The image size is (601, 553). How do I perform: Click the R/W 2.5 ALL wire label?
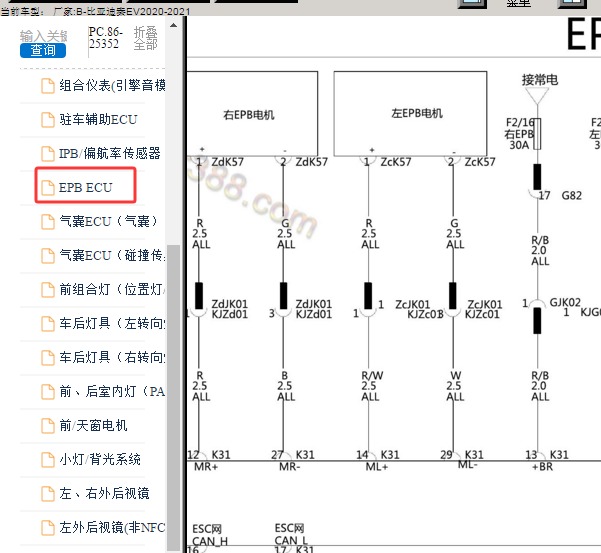(372, 386)
